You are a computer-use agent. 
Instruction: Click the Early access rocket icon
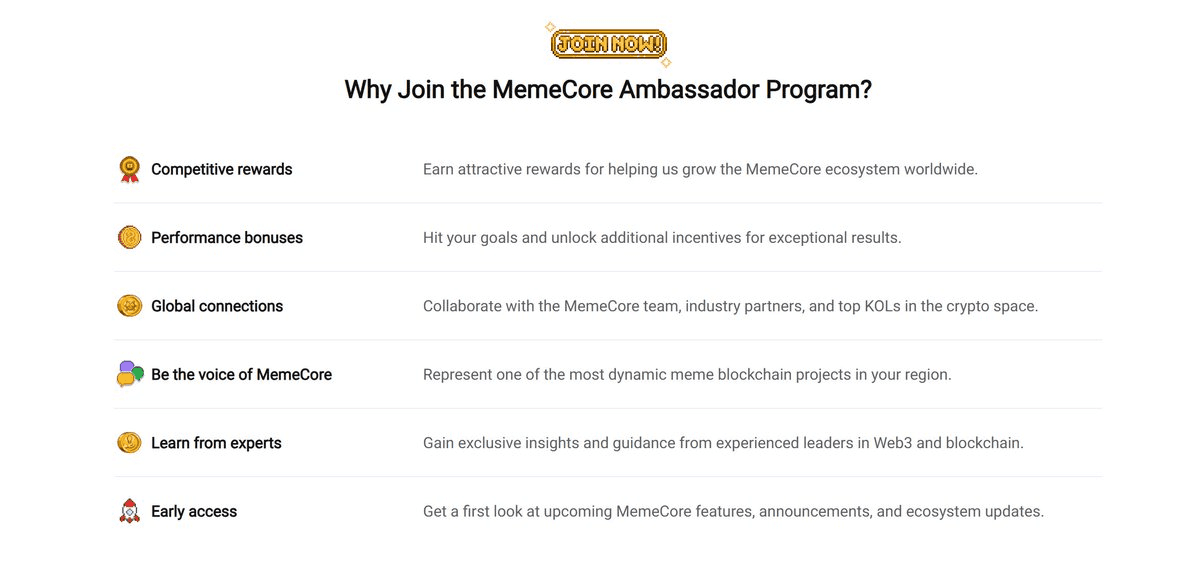point(129,511)
